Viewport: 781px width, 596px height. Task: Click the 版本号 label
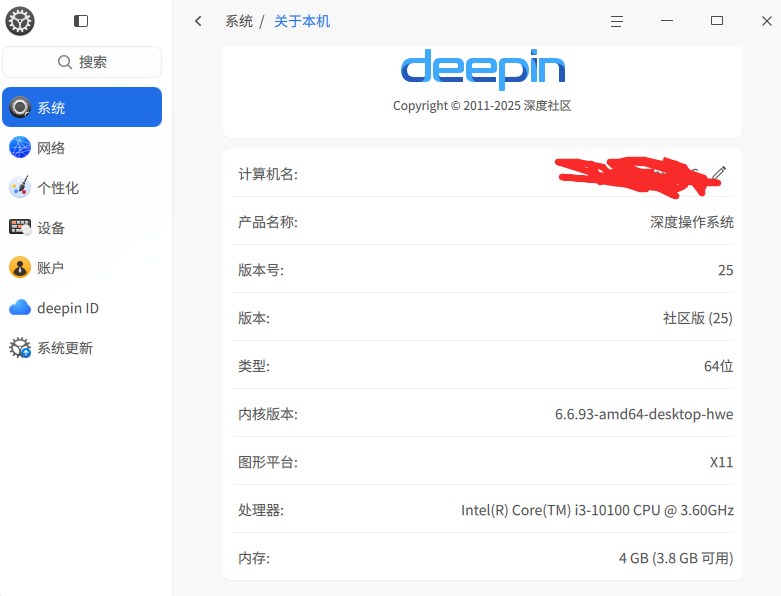click(261, 270)
